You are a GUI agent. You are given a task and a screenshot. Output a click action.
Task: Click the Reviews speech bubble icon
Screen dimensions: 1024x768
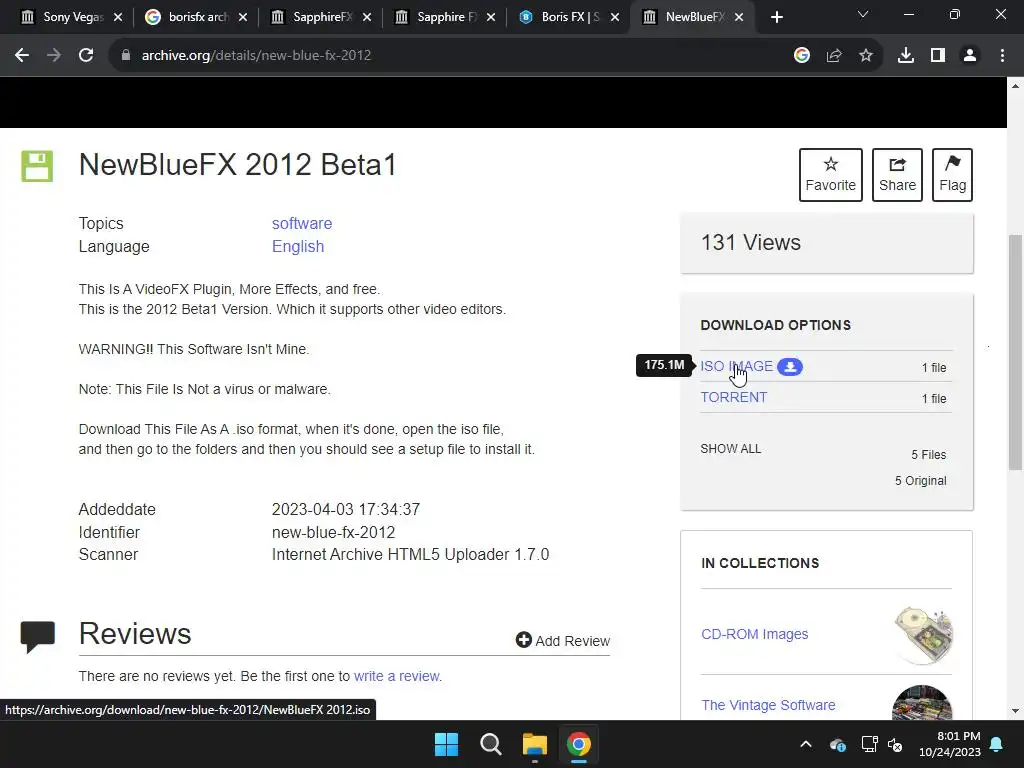pos(38,636)
